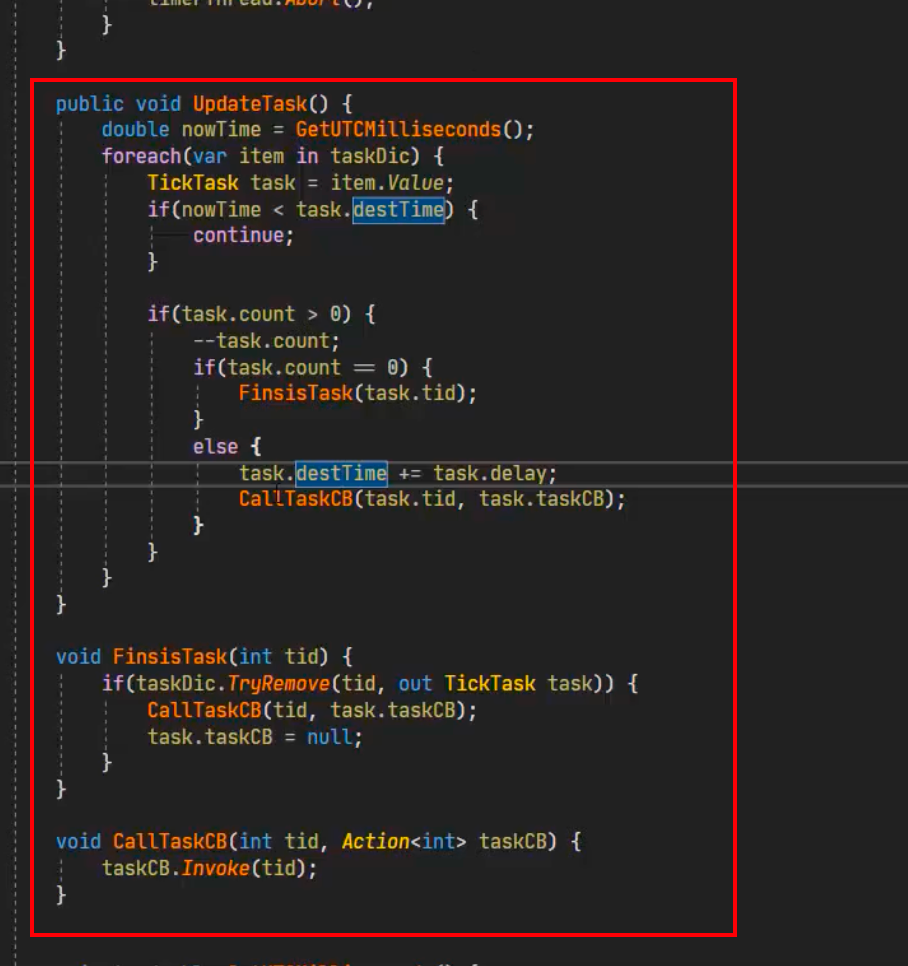Click the continue keyword
This screenshot has width=908, height=966.
coord(238,236)
